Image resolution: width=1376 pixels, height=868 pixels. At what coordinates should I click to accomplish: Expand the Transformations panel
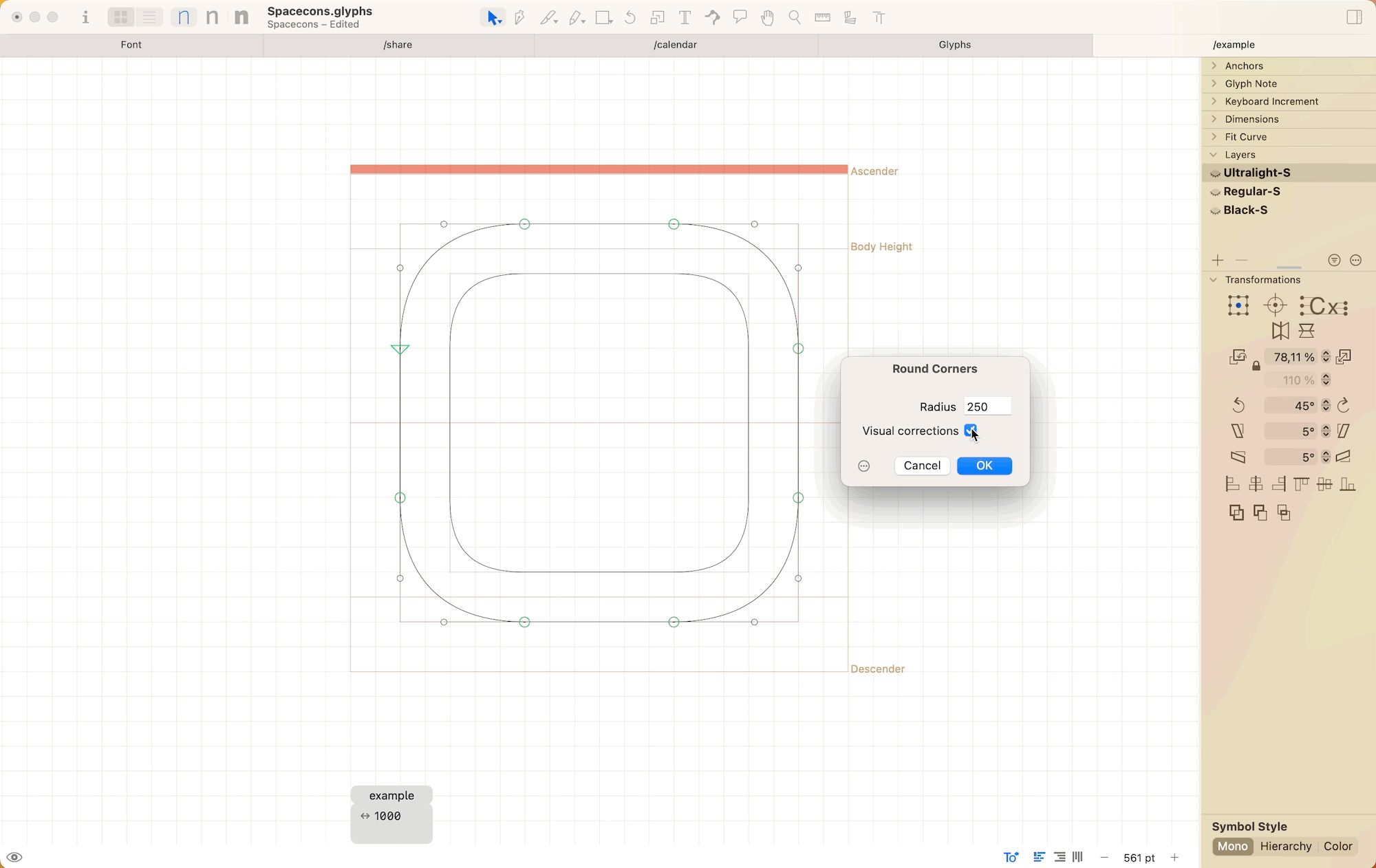pos(1213,280)
